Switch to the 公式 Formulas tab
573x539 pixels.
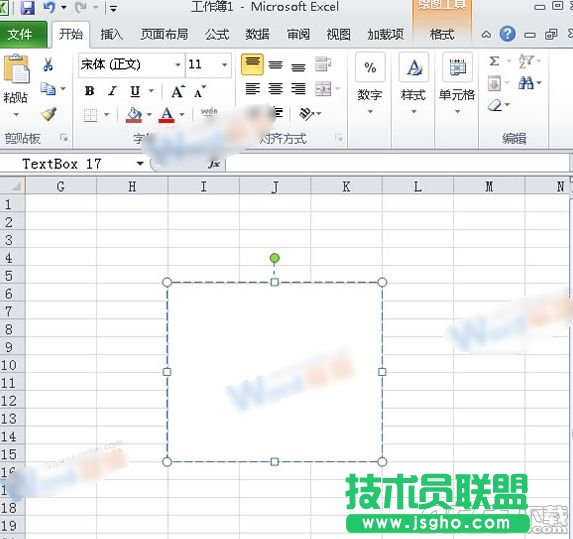(x=217, y=35)
